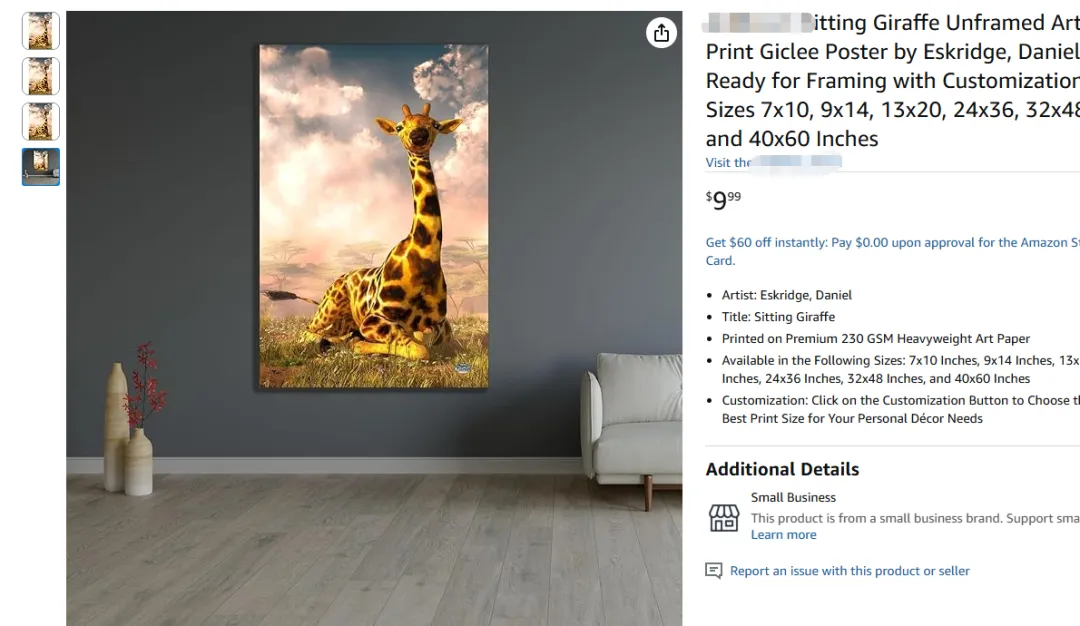The width and height of the screenshot is (1080, 626).
Task: Click the 'Small Business' label
Action: (x=793, y=497)
